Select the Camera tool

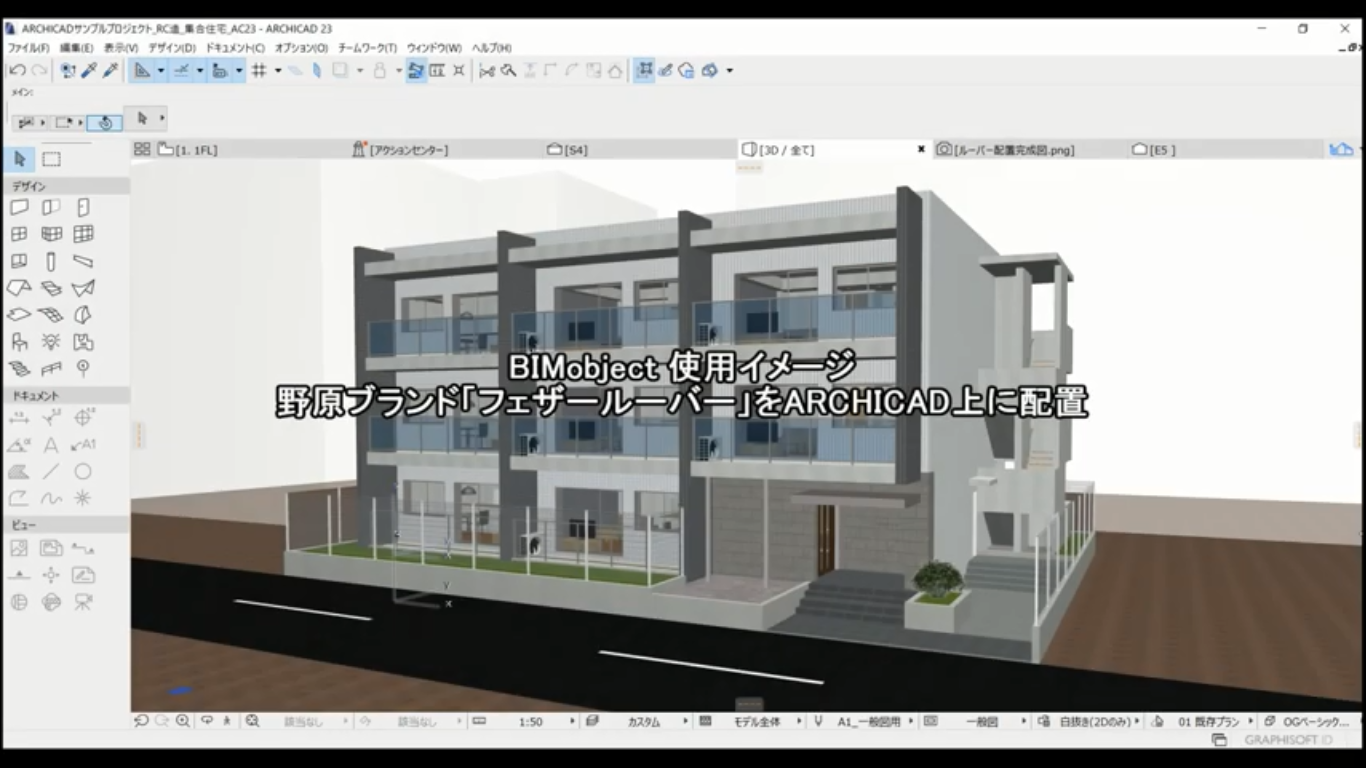click(x=83, y=602)
